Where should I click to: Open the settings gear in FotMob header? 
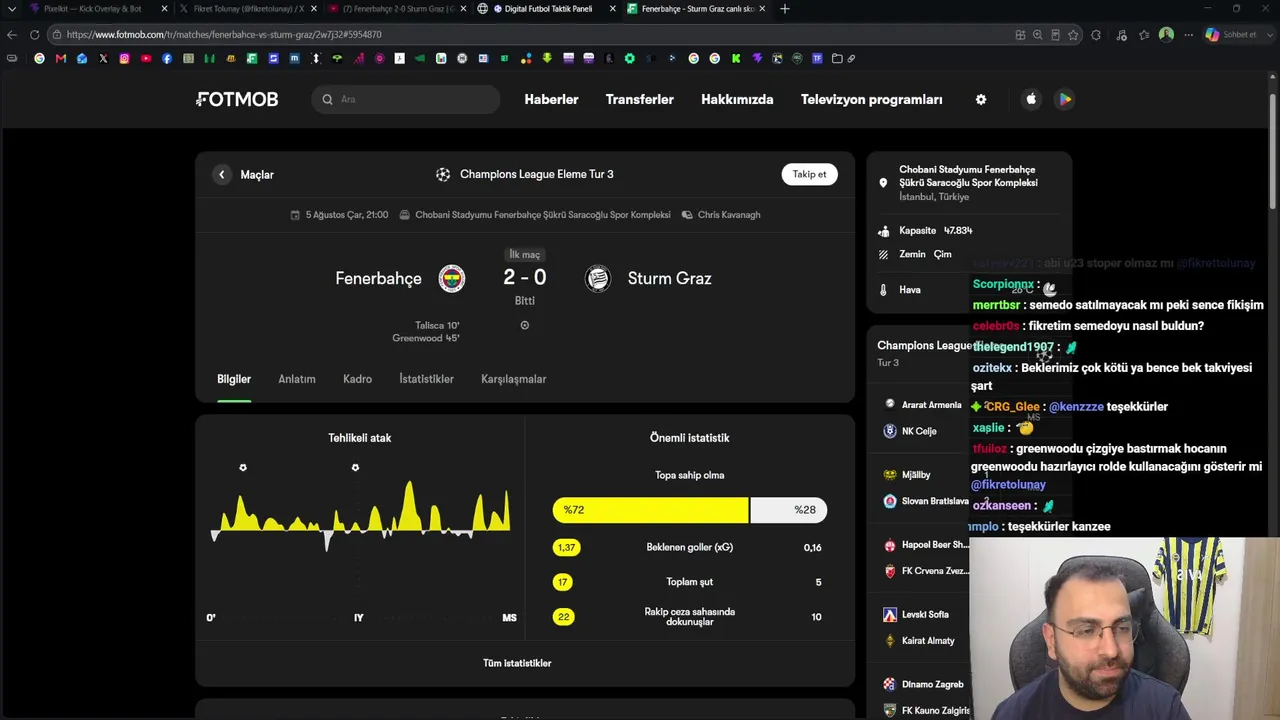click(981, 99)
